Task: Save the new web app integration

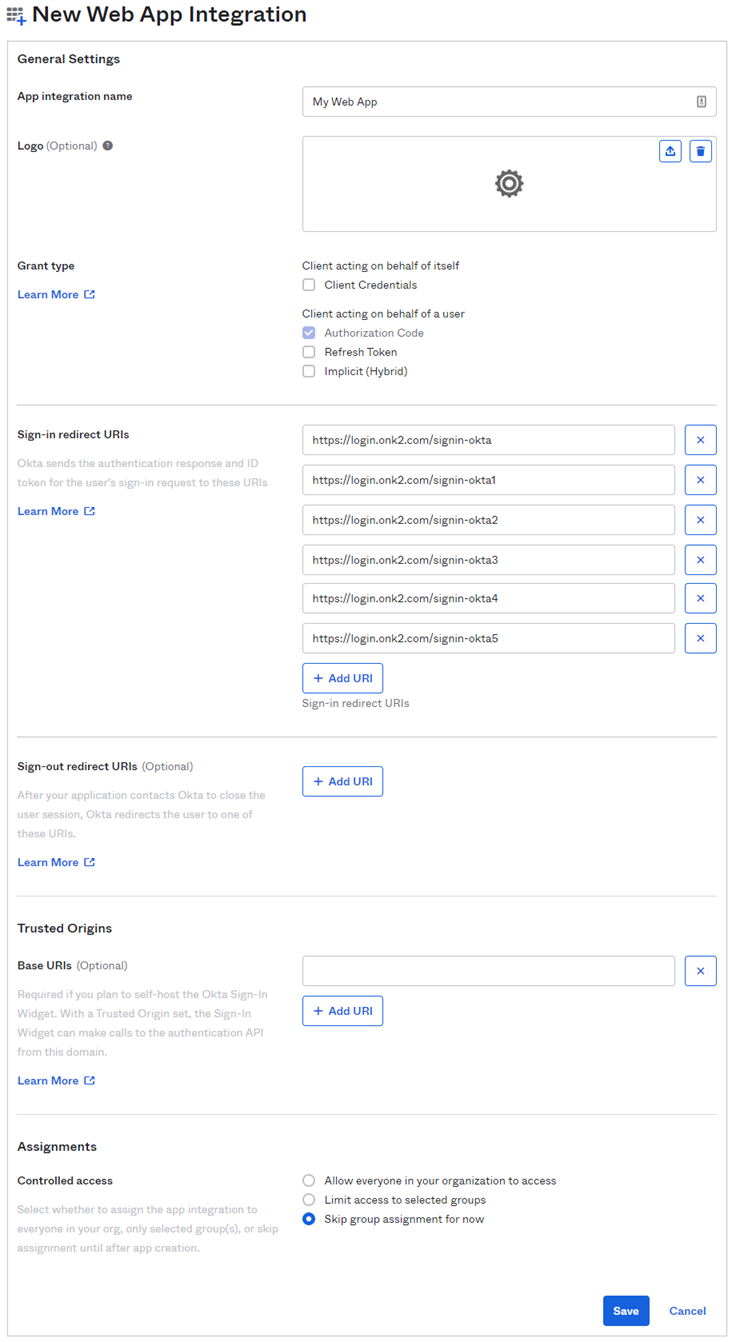Action: click(625, 1311)
